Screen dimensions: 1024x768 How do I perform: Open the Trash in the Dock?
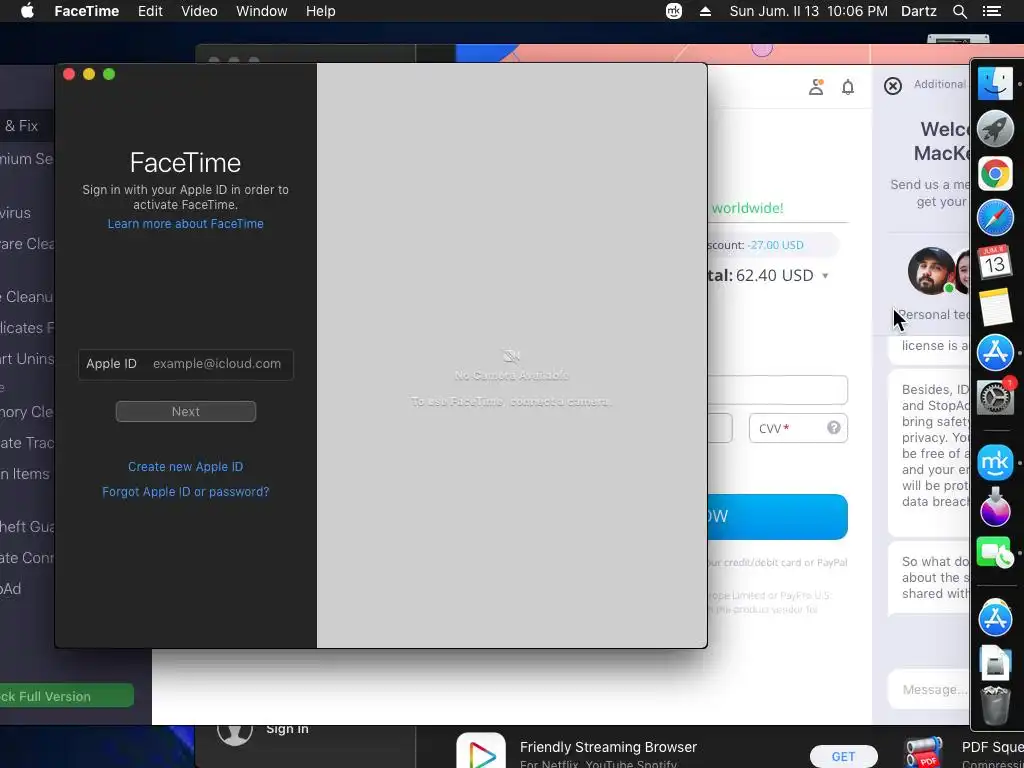[995, 706]
